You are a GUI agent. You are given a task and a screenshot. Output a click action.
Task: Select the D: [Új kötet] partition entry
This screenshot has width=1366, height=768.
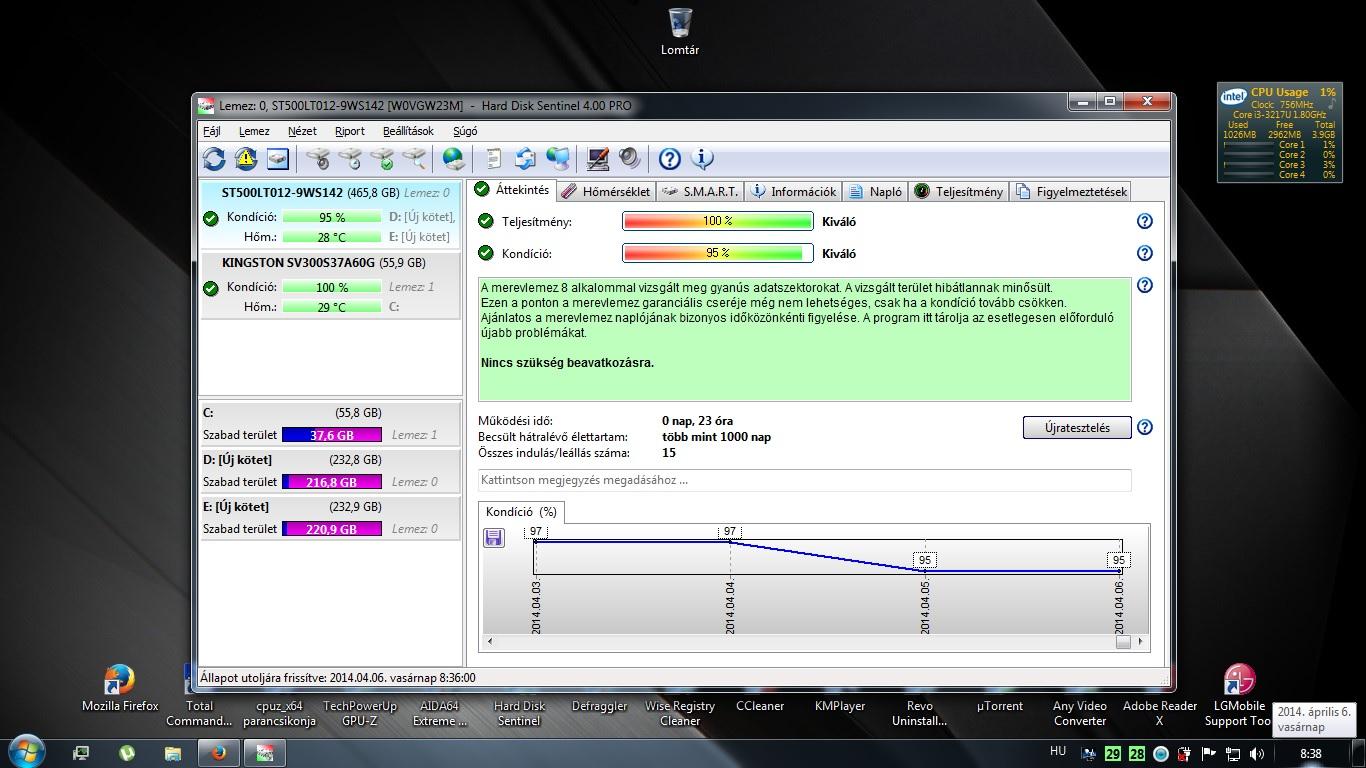click(330, 471)
